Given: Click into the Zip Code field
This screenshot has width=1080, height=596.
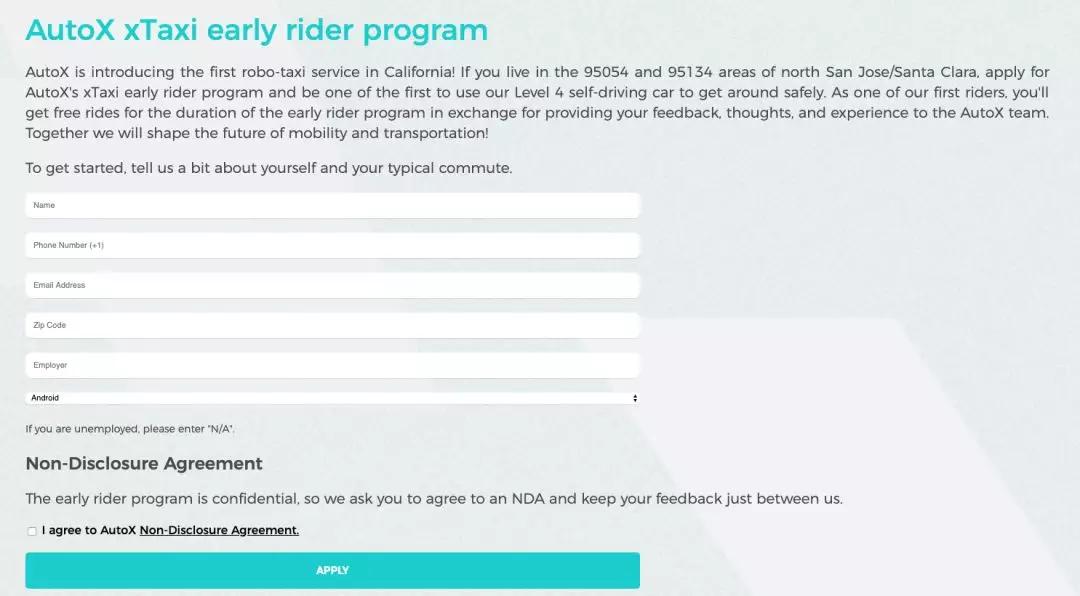Looking at the screenshot, I should click(332, 325).
